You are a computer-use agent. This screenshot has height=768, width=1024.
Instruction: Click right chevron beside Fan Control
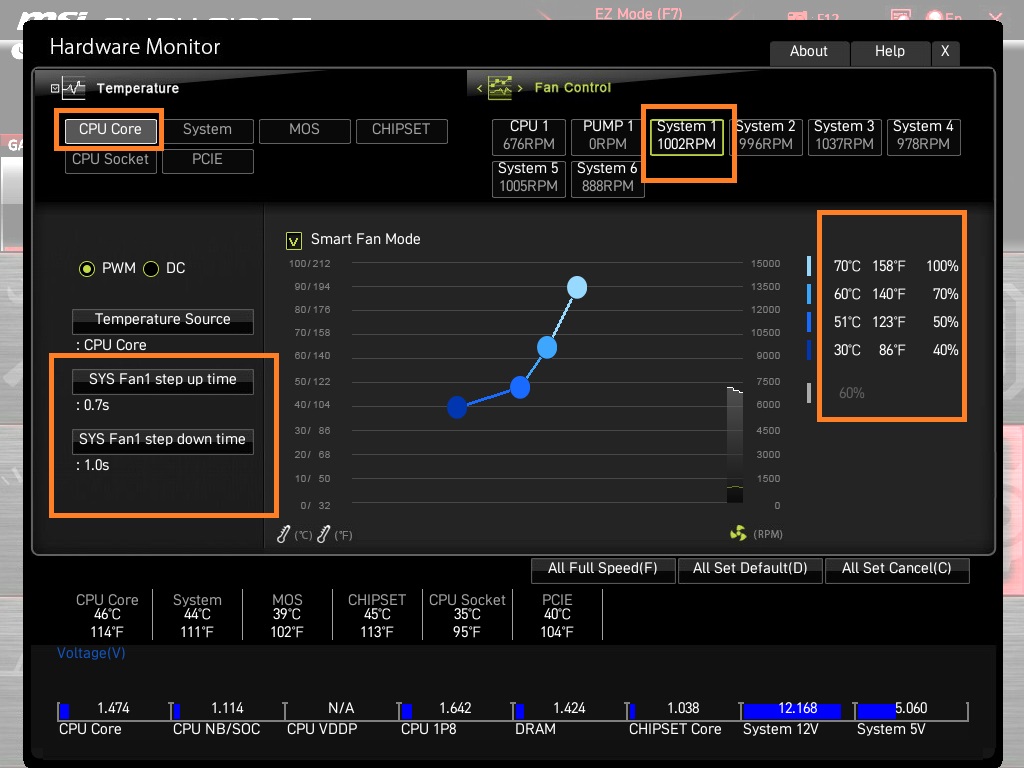(520, 88)
